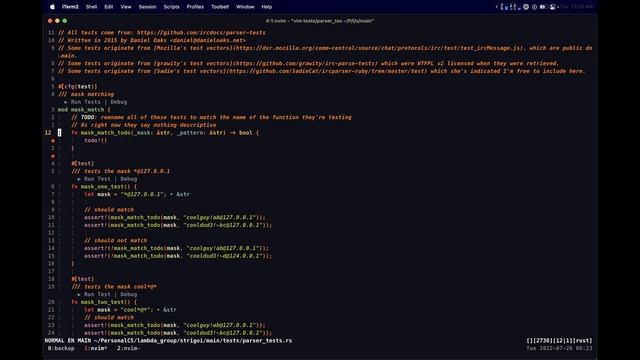Open the Edit menu
640x360 pixels.
tap(109, 7)
